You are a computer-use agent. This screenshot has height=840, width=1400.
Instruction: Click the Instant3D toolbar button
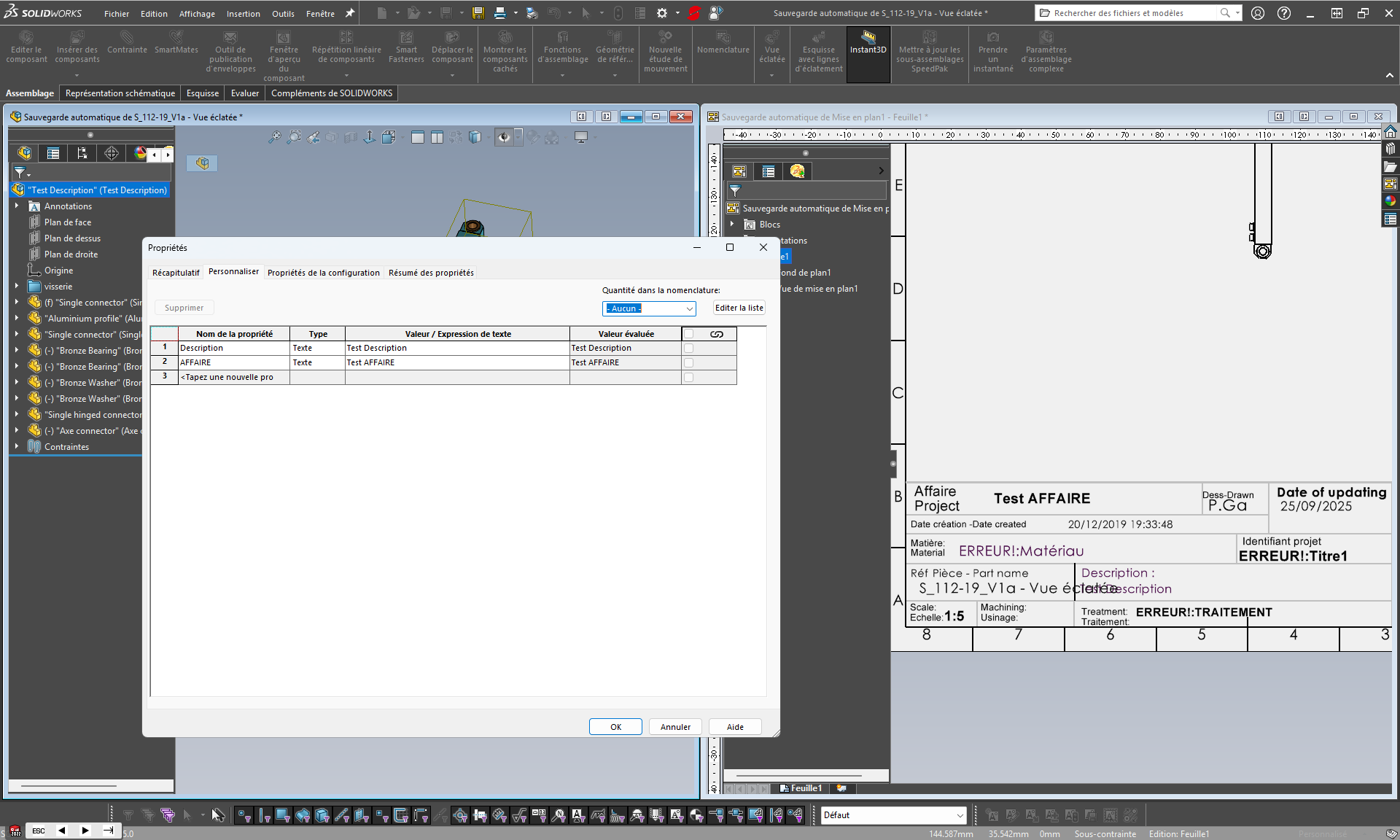[868, 45]
